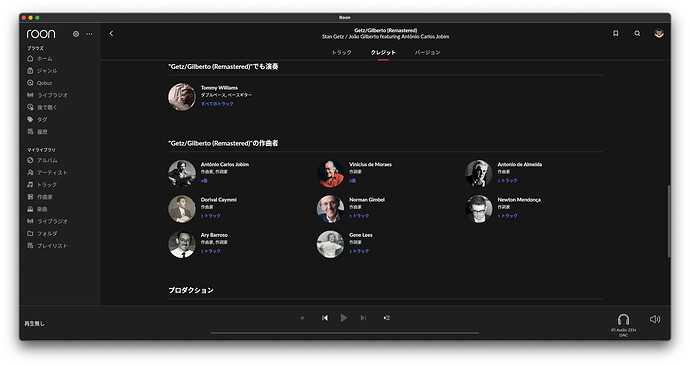The width and height of the screenshot is (690, 366).
Task: Click the Newton Mendonça name
Action: (519, 200)
